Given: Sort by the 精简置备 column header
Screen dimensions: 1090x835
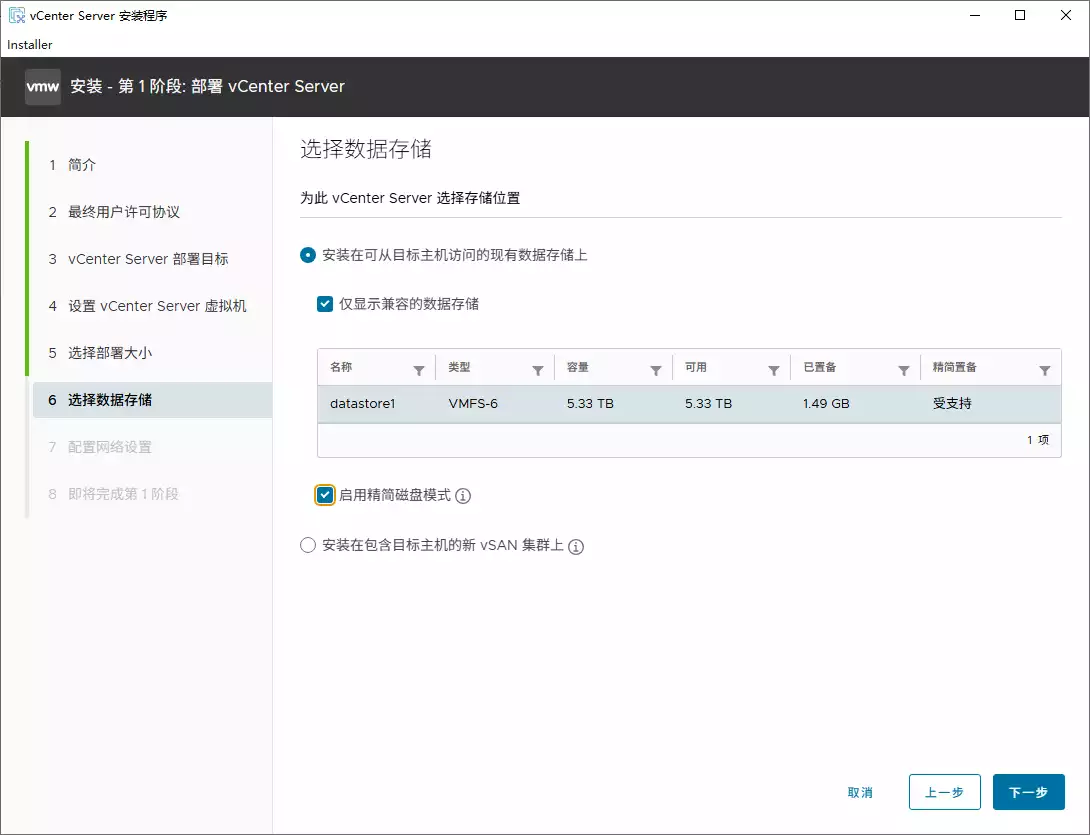Looking at the screenshot, I should tap(954, 367).
